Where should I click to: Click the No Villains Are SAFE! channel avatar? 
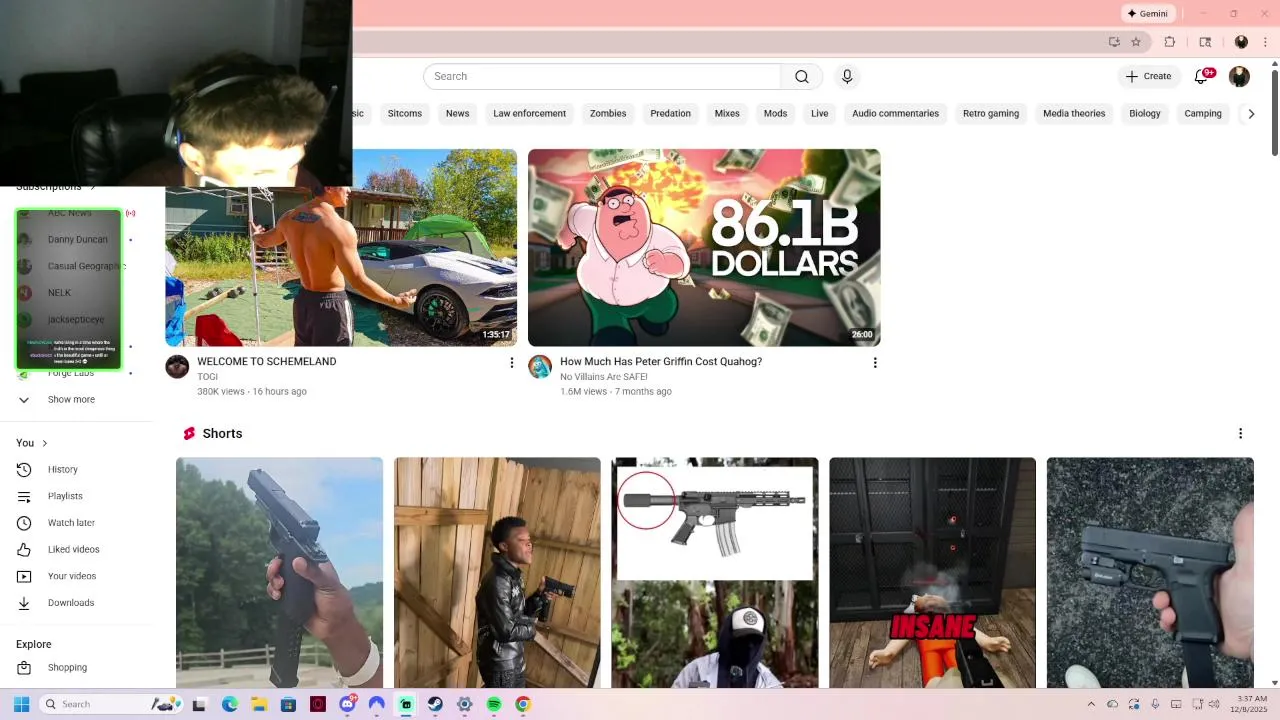tap(540, 367)
